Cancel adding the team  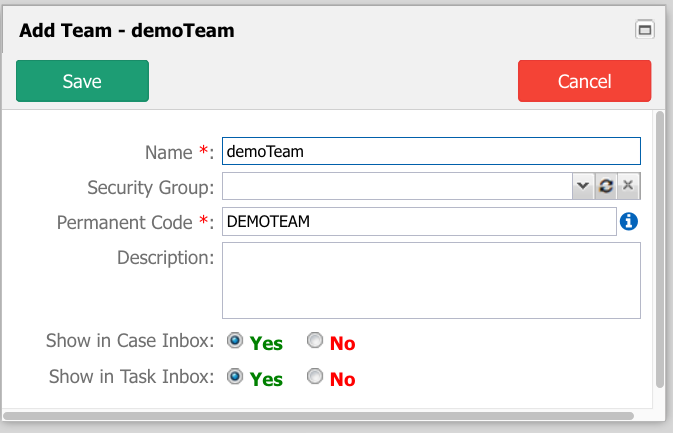(x=584, y=81)
